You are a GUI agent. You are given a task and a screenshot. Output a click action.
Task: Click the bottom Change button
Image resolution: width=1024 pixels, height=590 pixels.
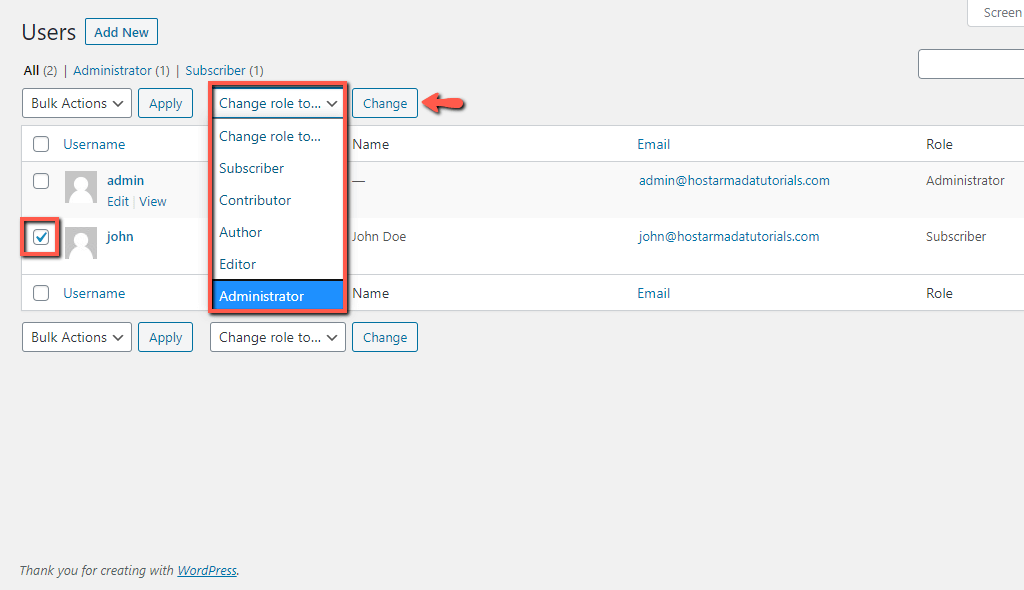[x=385, y=337]
